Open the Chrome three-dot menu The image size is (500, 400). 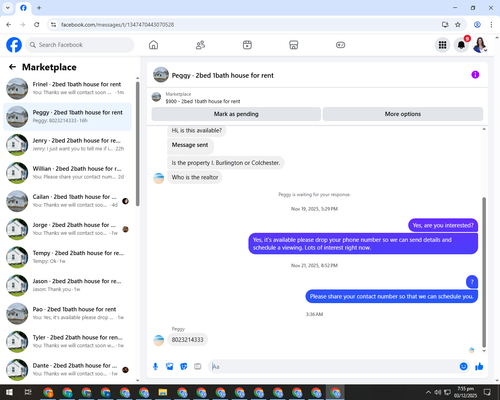[x=491, y=24]
